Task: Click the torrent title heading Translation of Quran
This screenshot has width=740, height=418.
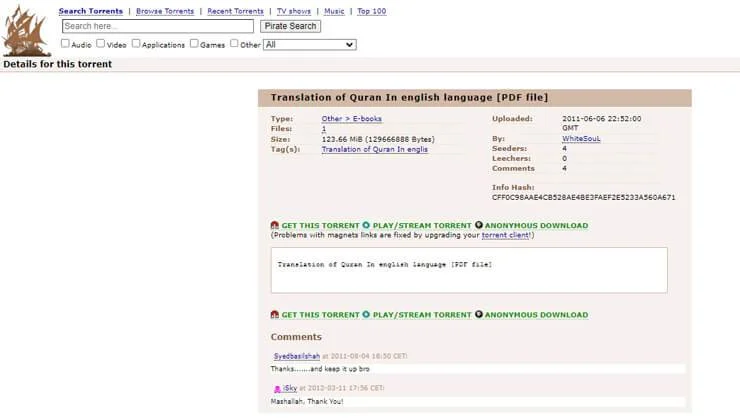Action: click(x=409, y=98)
